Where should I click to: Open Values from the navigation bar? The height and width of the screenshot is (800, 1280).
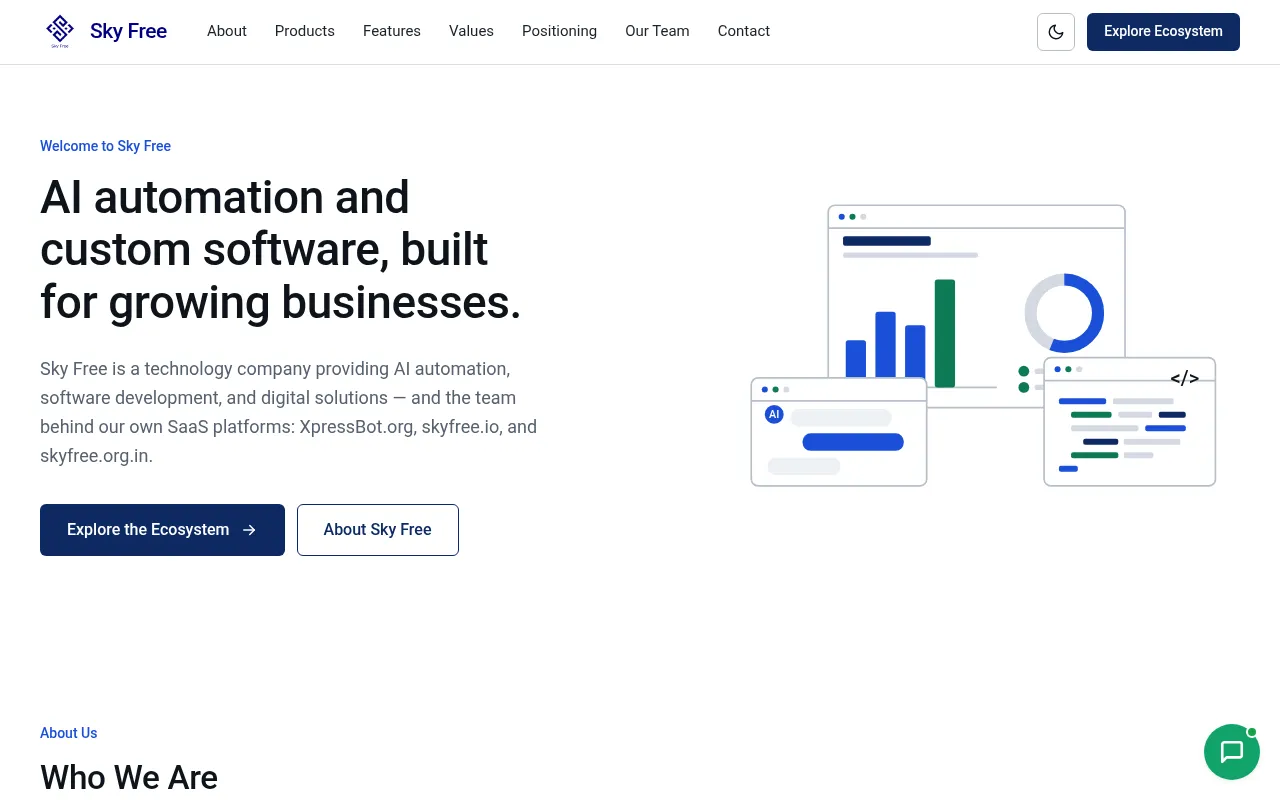pyautogui.click(x=471, y=31)
